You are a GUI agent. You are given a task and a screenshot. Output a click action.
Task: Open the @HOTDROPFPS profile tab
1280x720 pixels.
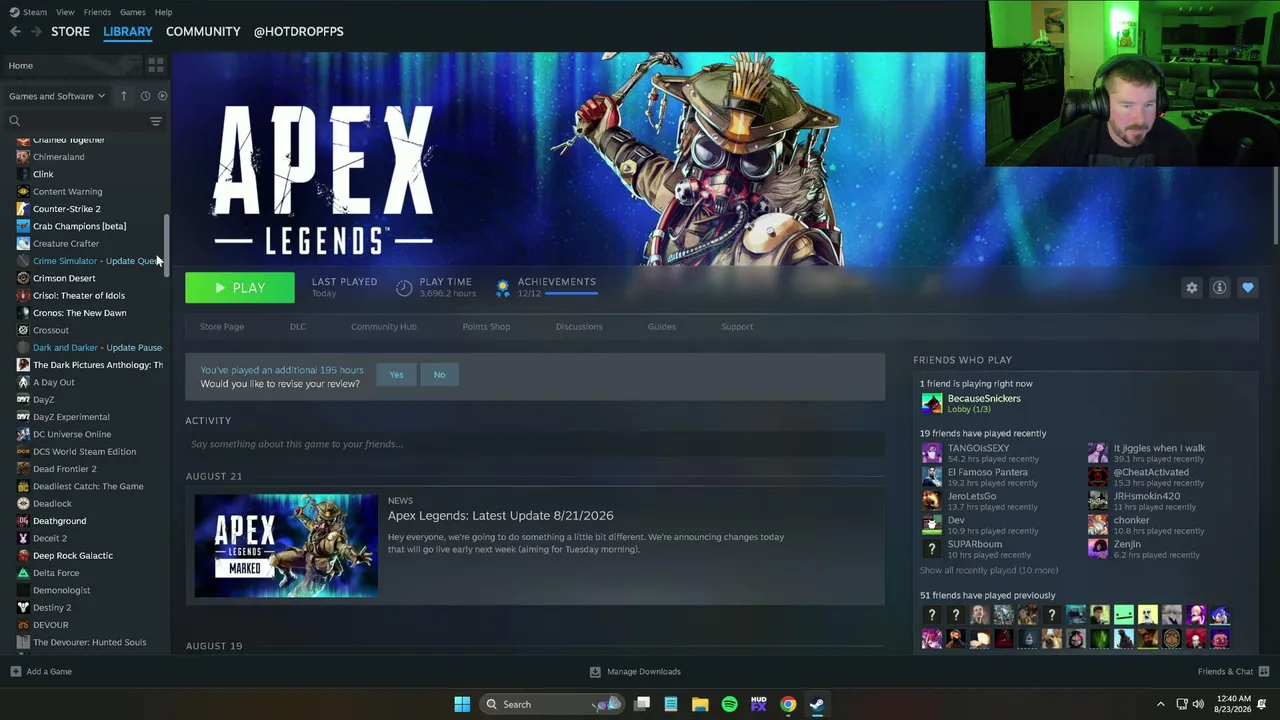point(299,31)
